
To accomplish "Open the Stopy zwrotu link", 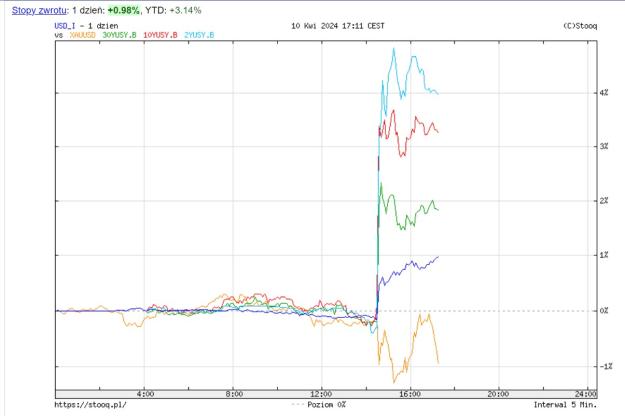I will click(39, 10).
